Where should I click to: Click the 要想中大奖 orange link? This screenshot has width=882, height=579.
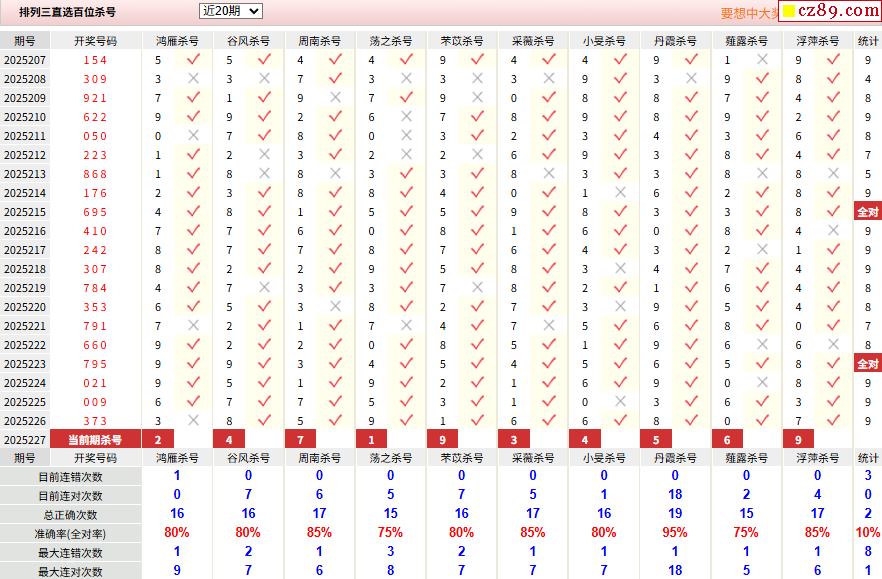click(x=749, y=13)
